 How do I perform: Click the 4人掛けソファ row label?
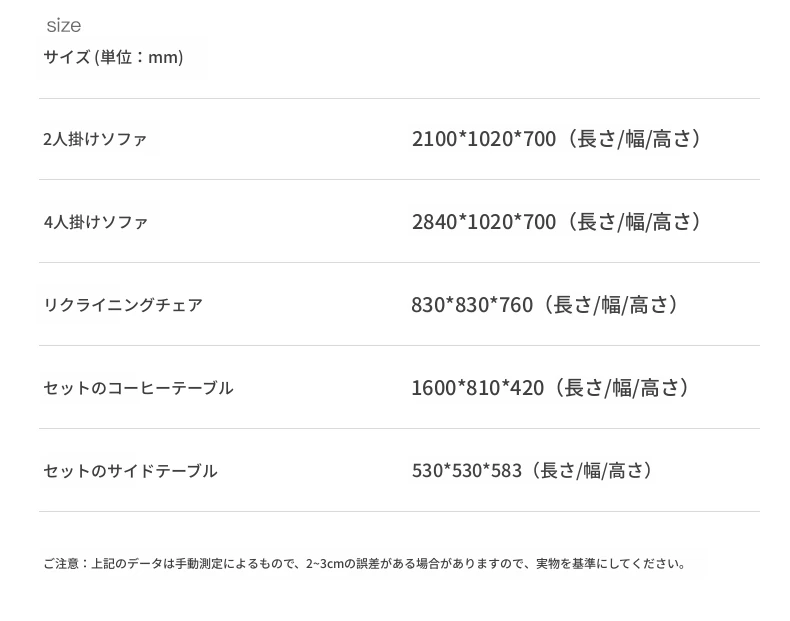point(95,222)
